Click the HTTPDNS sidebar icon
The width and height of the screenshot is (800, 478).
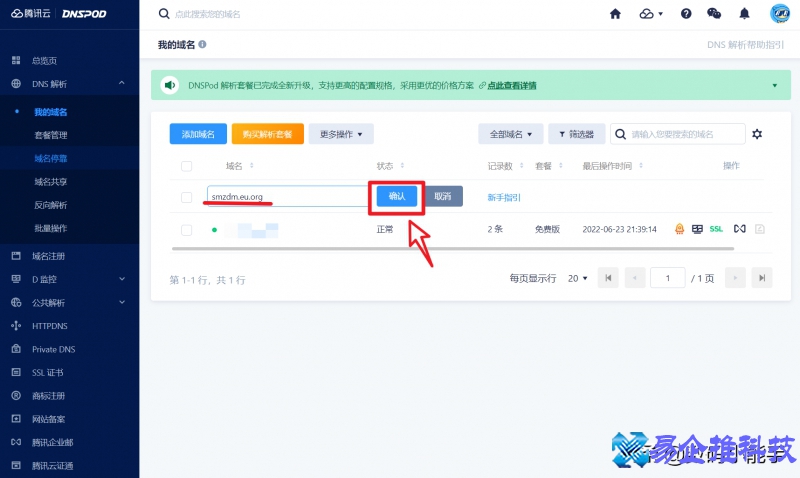[16, 325]
